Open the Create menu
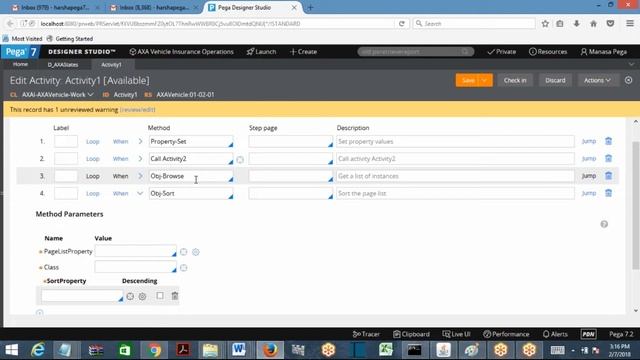 303,52
